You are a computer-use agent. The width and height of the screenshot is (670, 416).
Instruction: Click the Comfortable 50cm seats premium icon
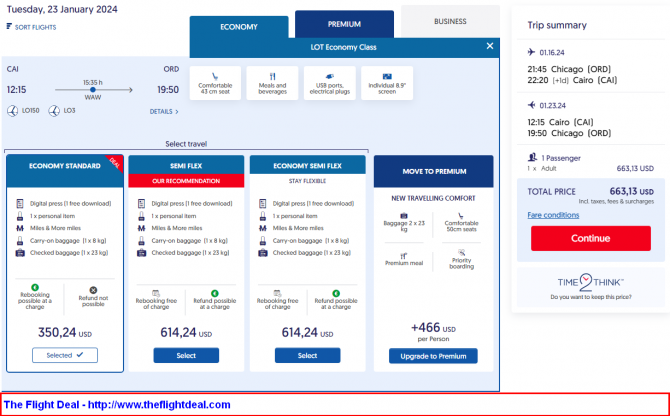coord(461,216)
